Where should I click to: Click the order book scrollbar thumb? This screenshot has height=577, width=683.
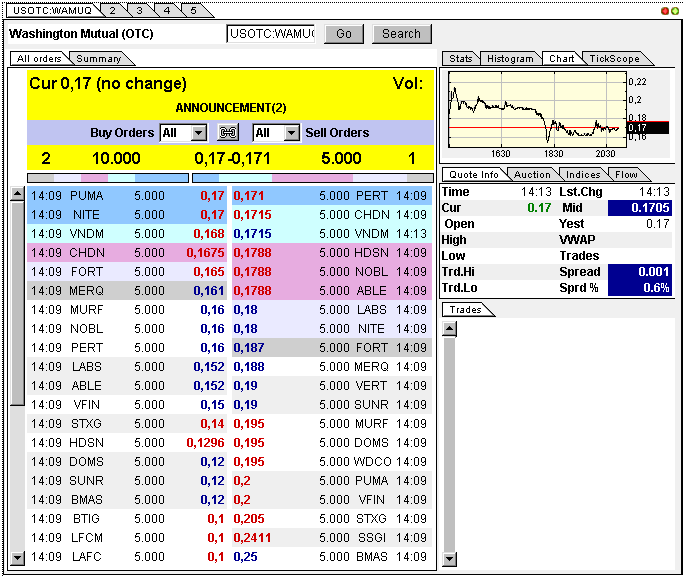[x=17, y=303]
